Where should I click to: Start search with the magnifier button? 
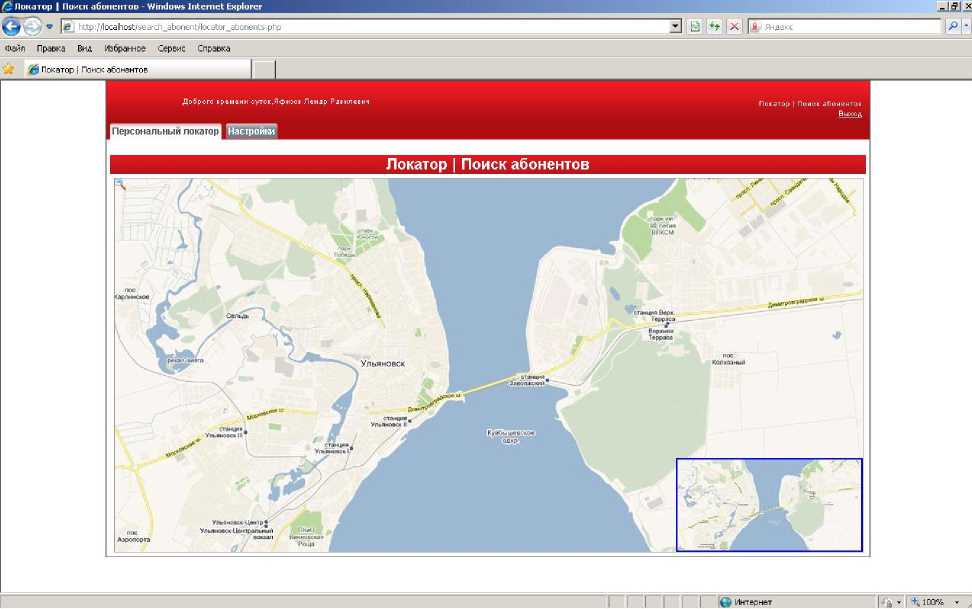pyautogui.click(x=953, y=27)
